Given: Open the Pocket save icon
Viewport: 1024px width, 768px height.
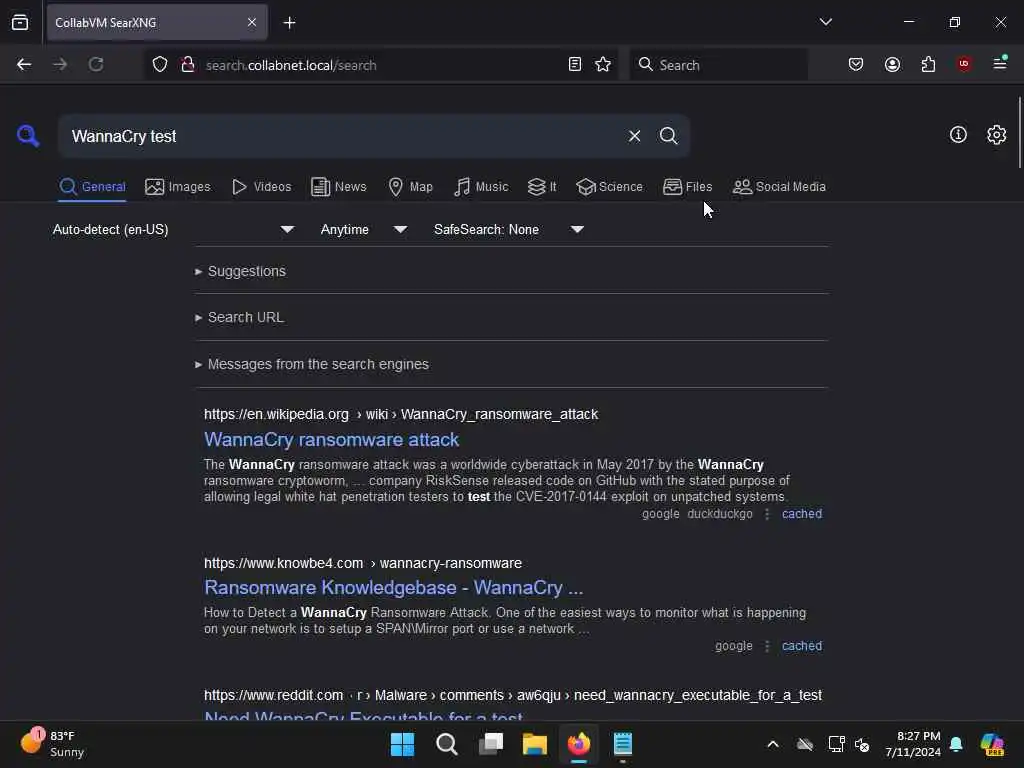Looking at the screenshot, I should click(x=856, y=64).
